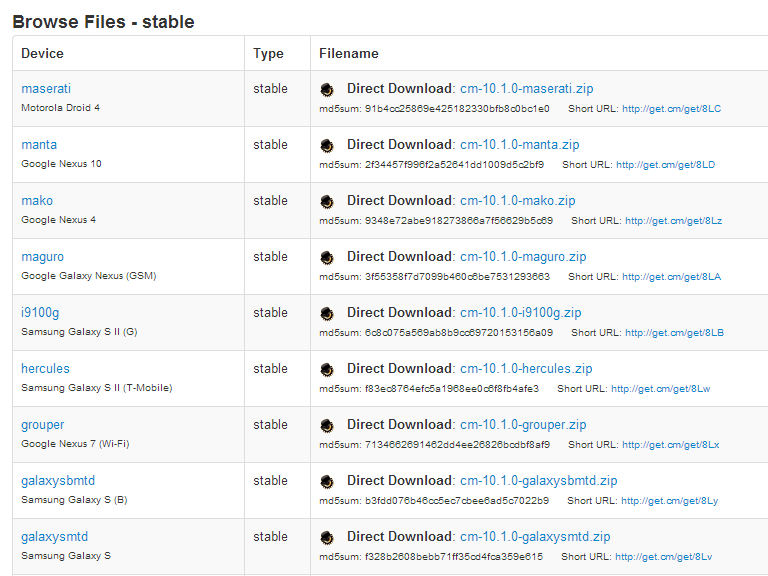Image resolution: width=768 pixels, height=576 pixels.
Task: Click the download icon for the grouper build
Action: pos(327,425)
